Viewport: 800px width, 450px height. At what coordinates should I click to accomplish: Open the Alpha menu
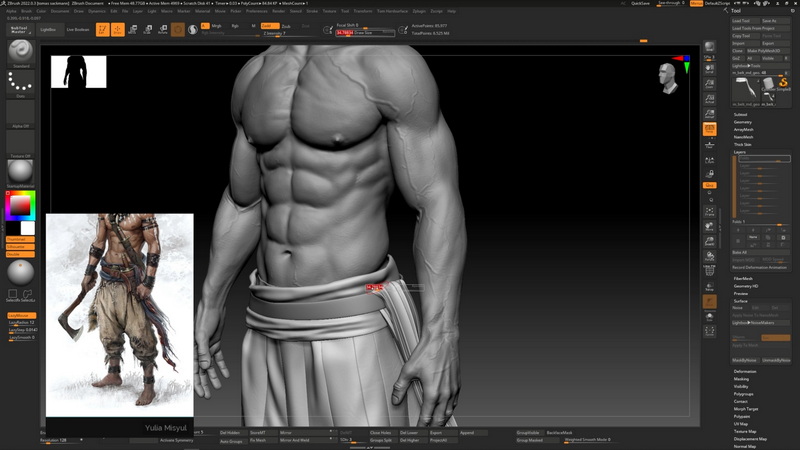[x=11, y=11]
